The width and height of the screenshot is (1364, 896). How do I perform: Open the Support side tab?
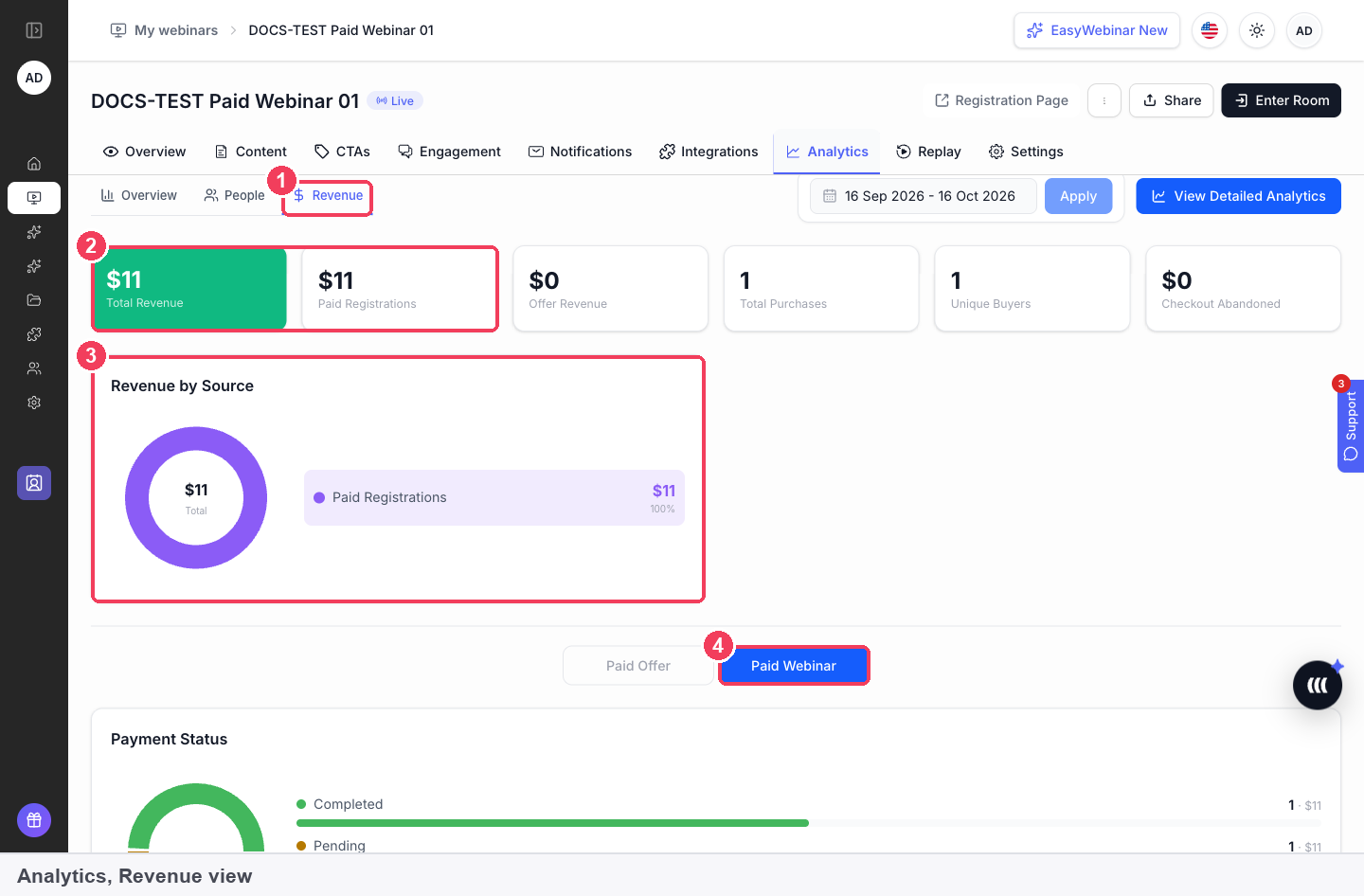[x=1351, y=425]
